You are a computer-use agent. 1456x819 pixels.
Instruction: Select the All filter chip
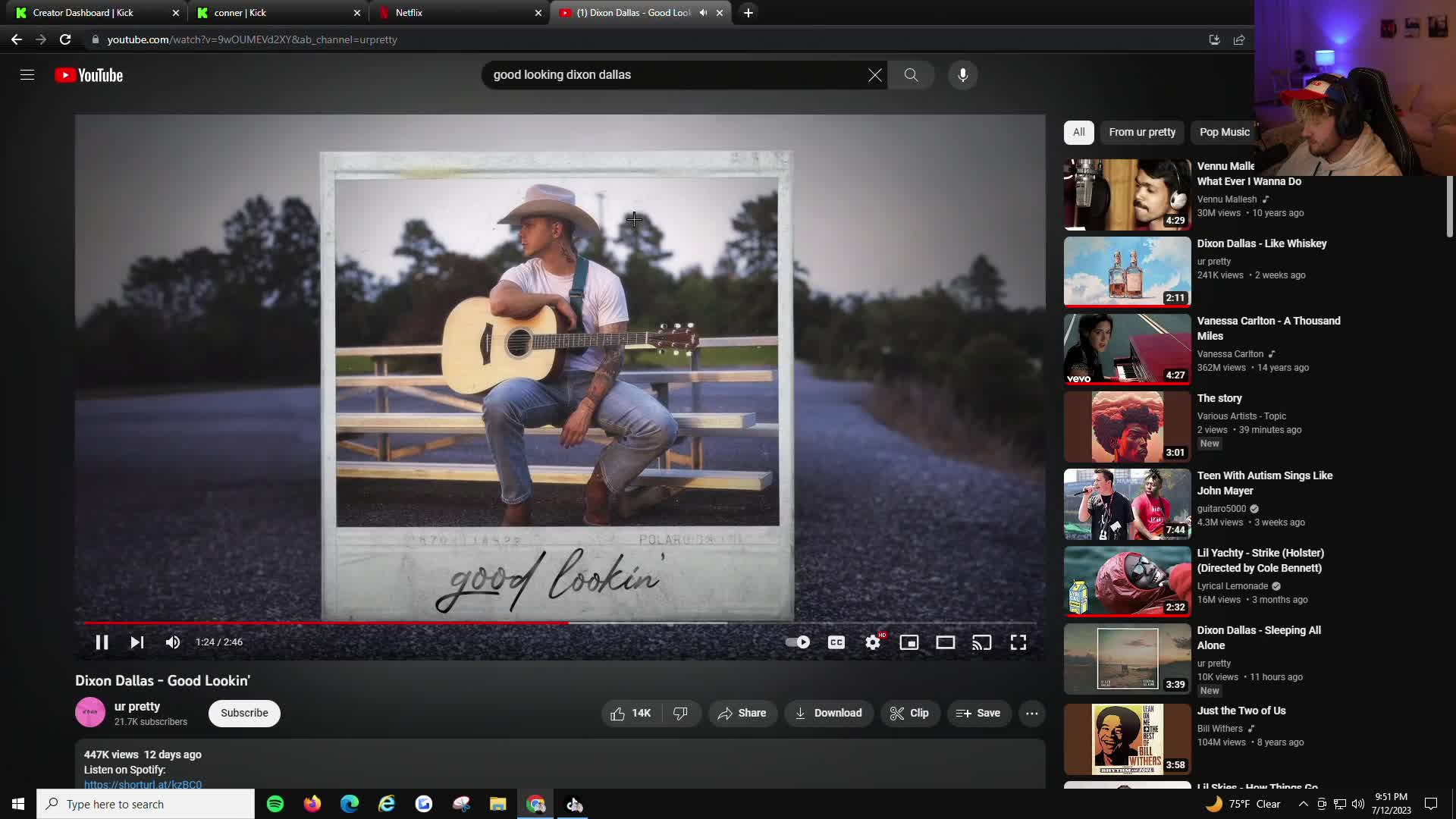pos(1079,132)
